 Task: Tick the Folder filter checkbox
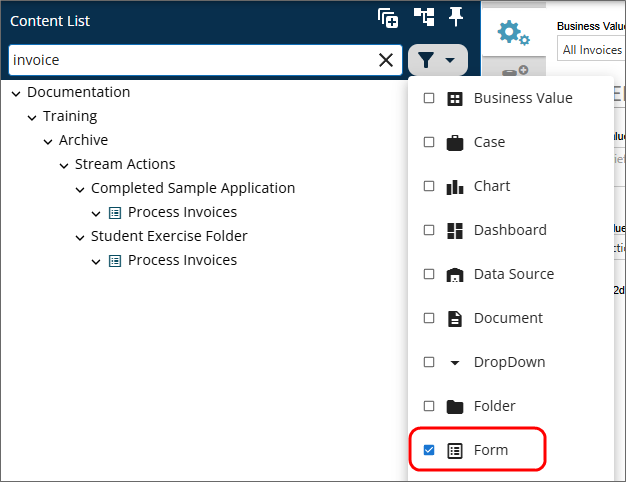click(x=429, y=406)
